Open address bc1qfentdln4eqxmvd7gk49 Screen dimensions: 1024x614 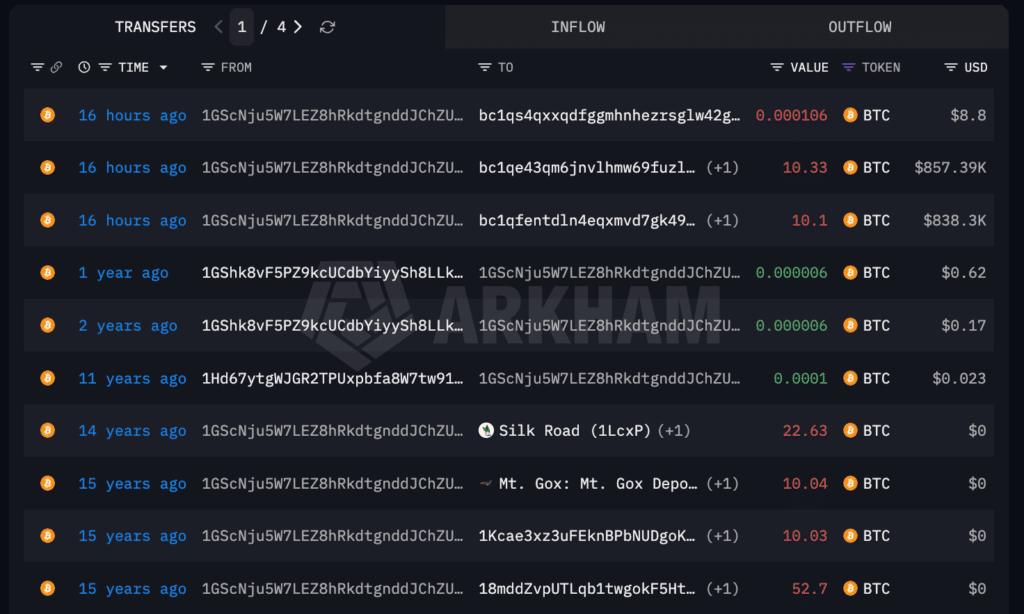586,221
